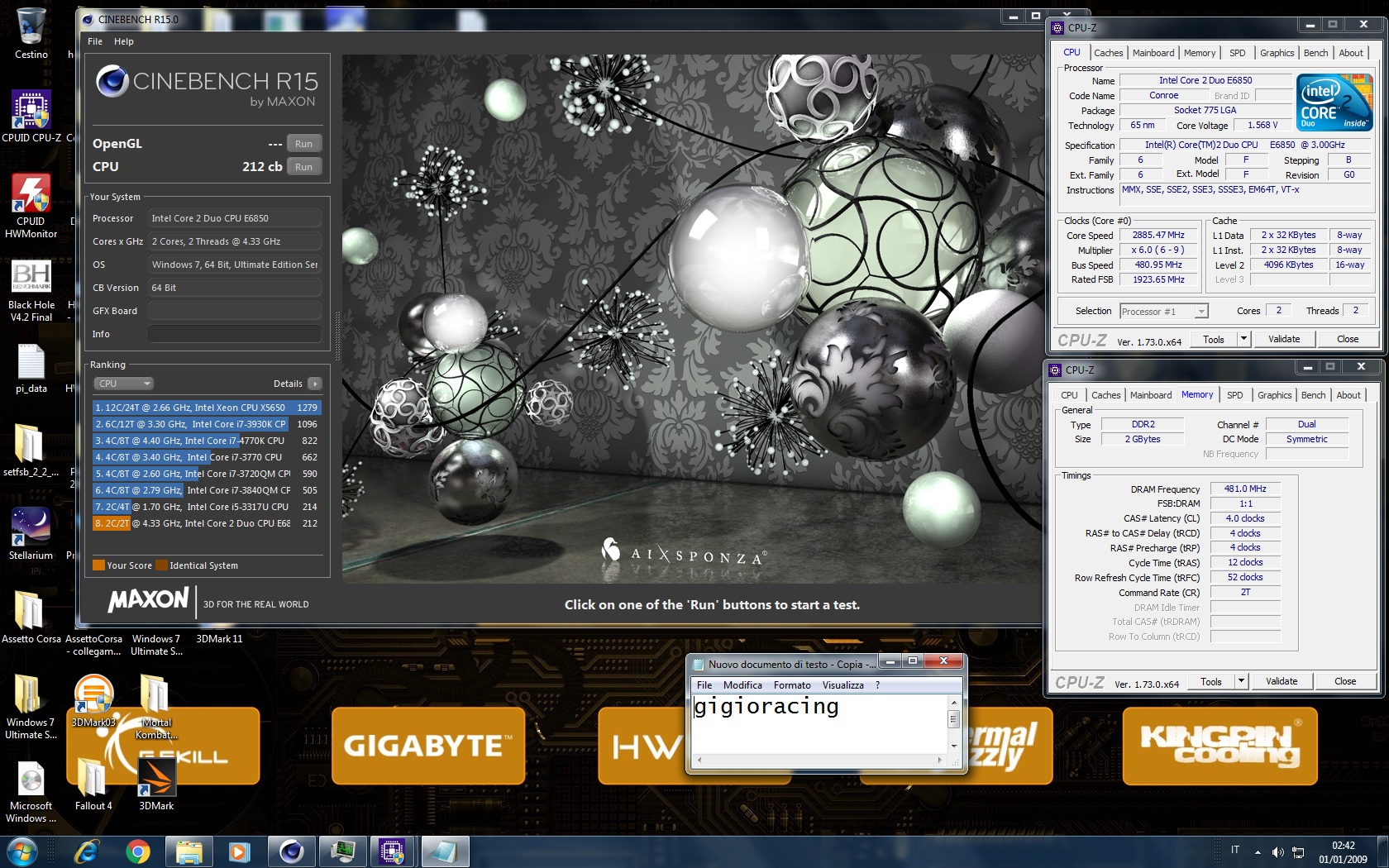Launch Black Hole V4.2 Final benchmark icon
The height and width of the screenshot is (868, 1389).
coord(31,290)
